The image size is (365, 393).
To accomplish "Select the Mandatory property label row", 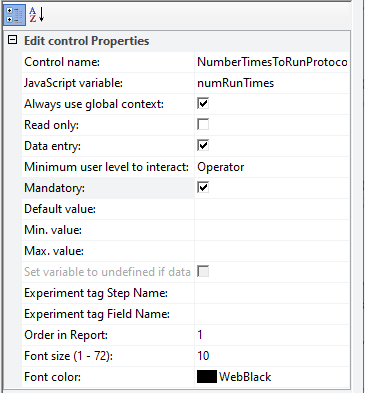I will pos(108,188).
